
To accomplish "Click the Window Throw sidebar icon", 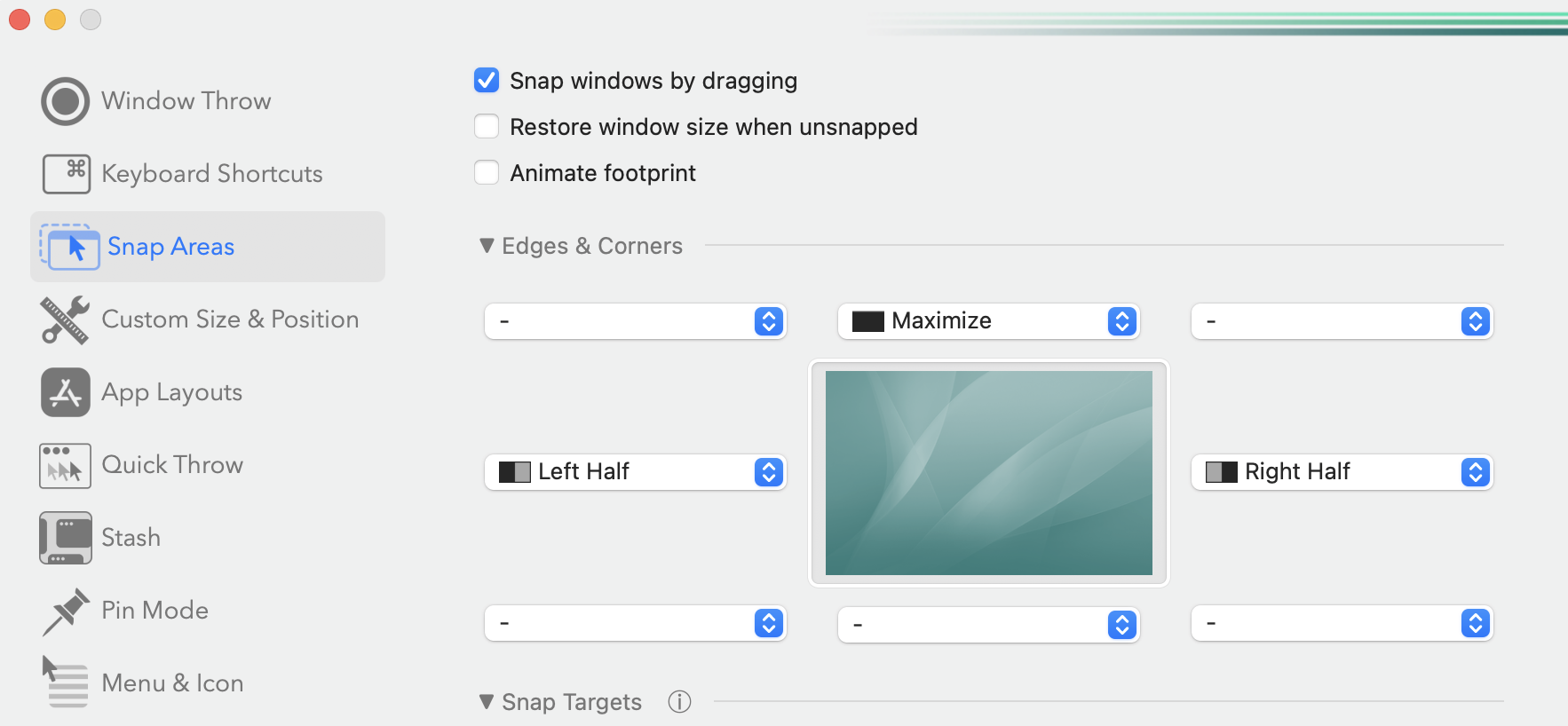I will (x=65, y=101).
